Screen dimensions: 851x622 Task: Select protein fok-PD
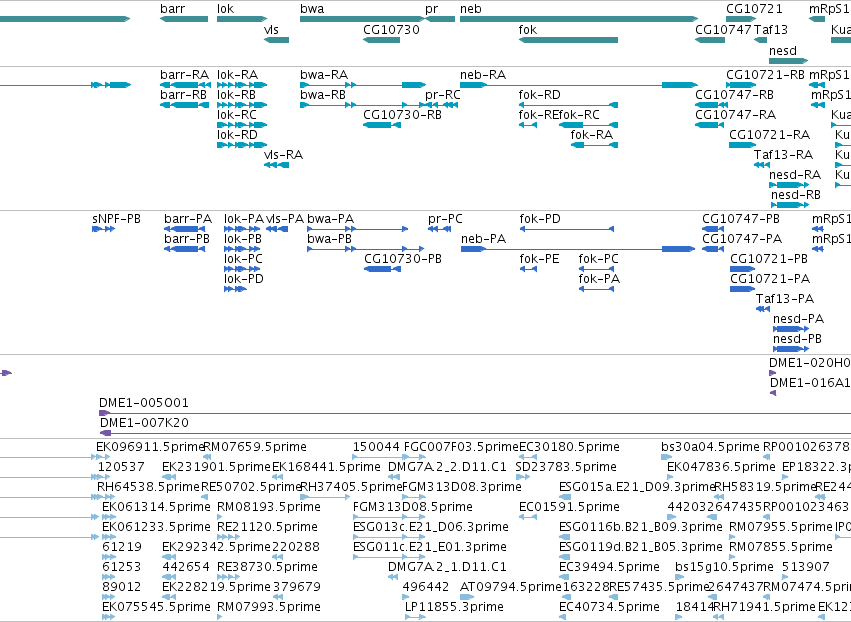[567, 229]
